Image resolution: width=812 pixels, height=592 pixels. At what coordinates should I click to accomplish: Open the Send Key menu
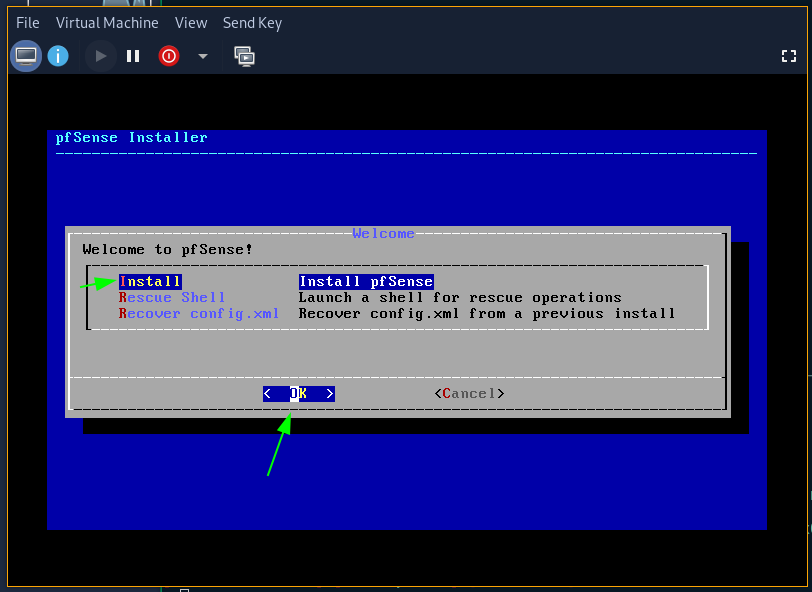pyautogui.click(x=253, y=23)
